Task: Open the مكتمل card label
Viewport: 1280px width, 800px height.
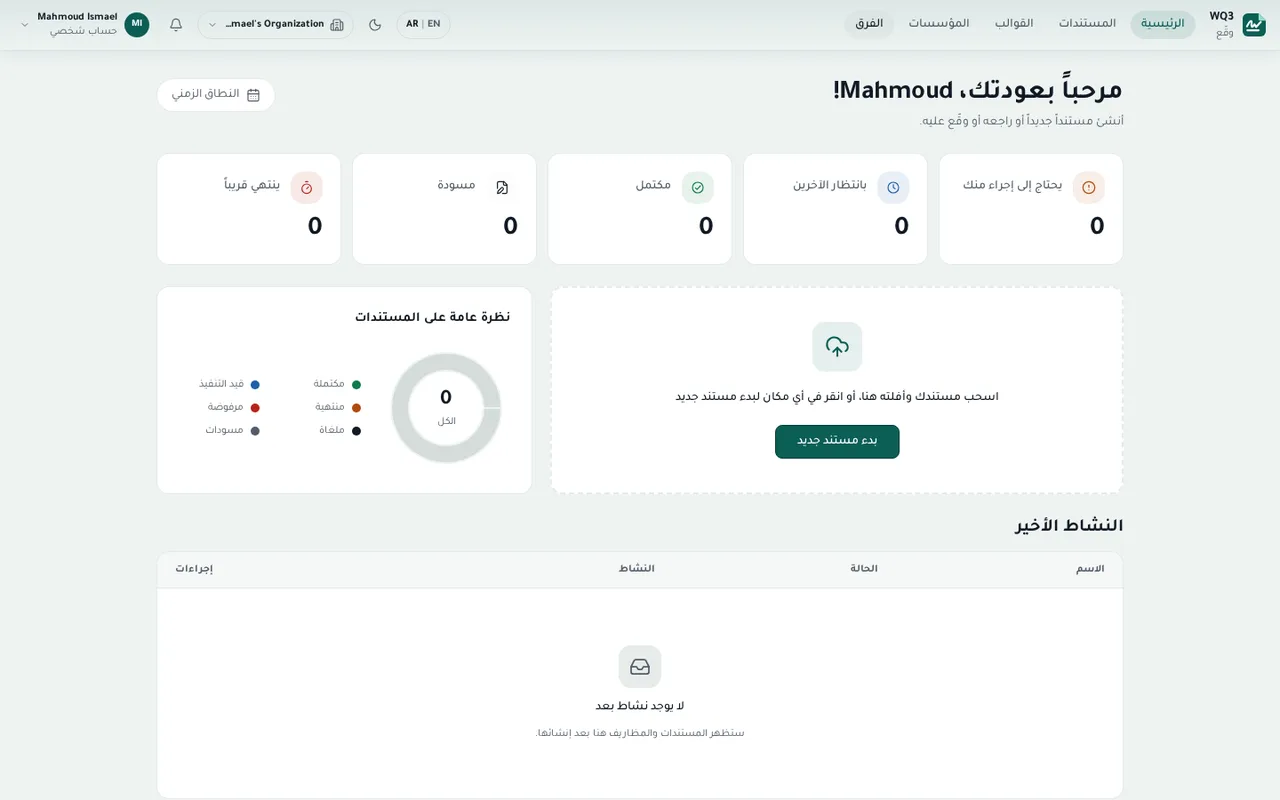Action: [x=653, y=186]
